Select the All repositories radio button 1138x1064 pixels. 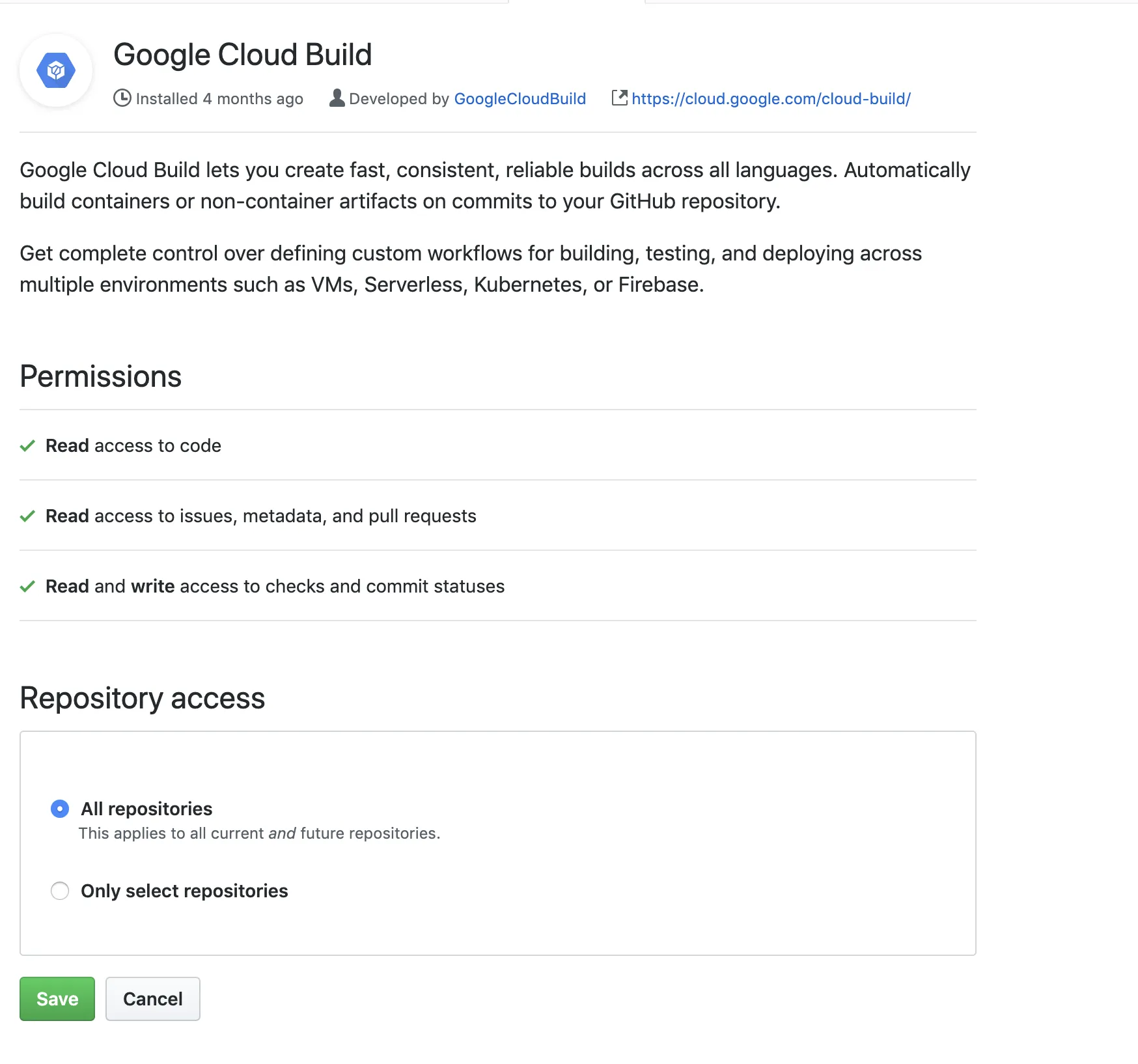pos(60,809)
